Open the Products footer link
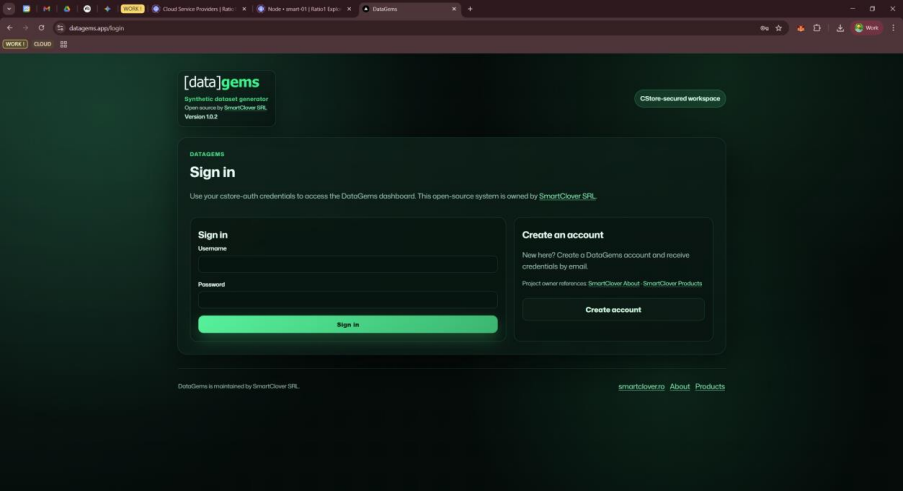 click(710, 386)
